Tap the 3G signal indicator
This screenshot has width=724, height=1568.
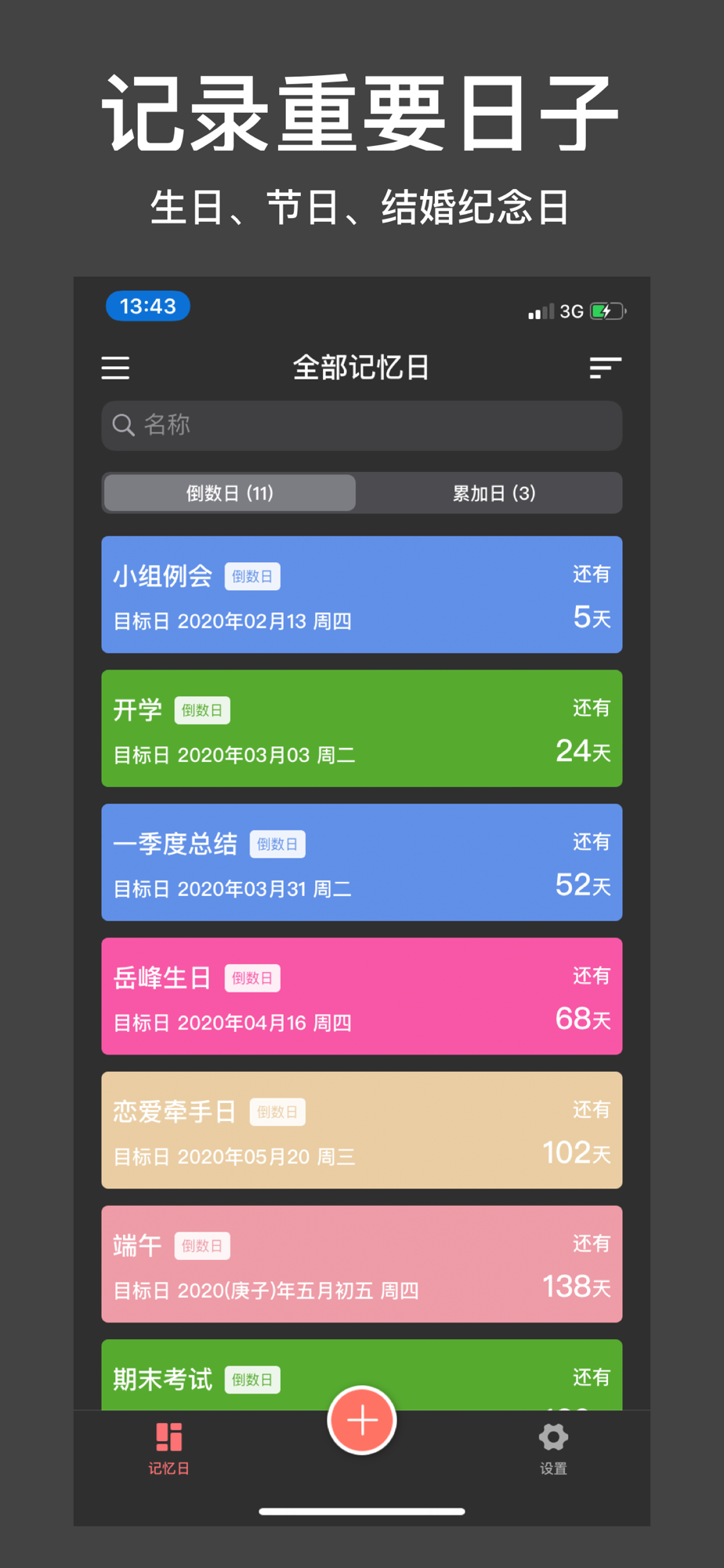[x=571, y=311]
